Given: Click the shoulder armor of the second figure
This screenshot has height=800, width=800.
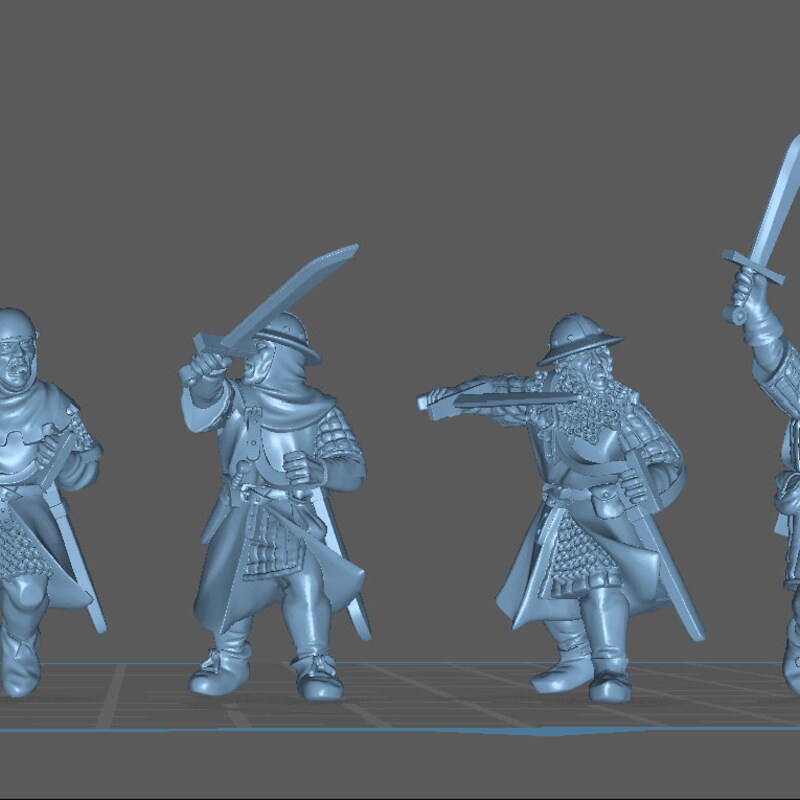Looking at the screenshot, I should coord(330,425).
